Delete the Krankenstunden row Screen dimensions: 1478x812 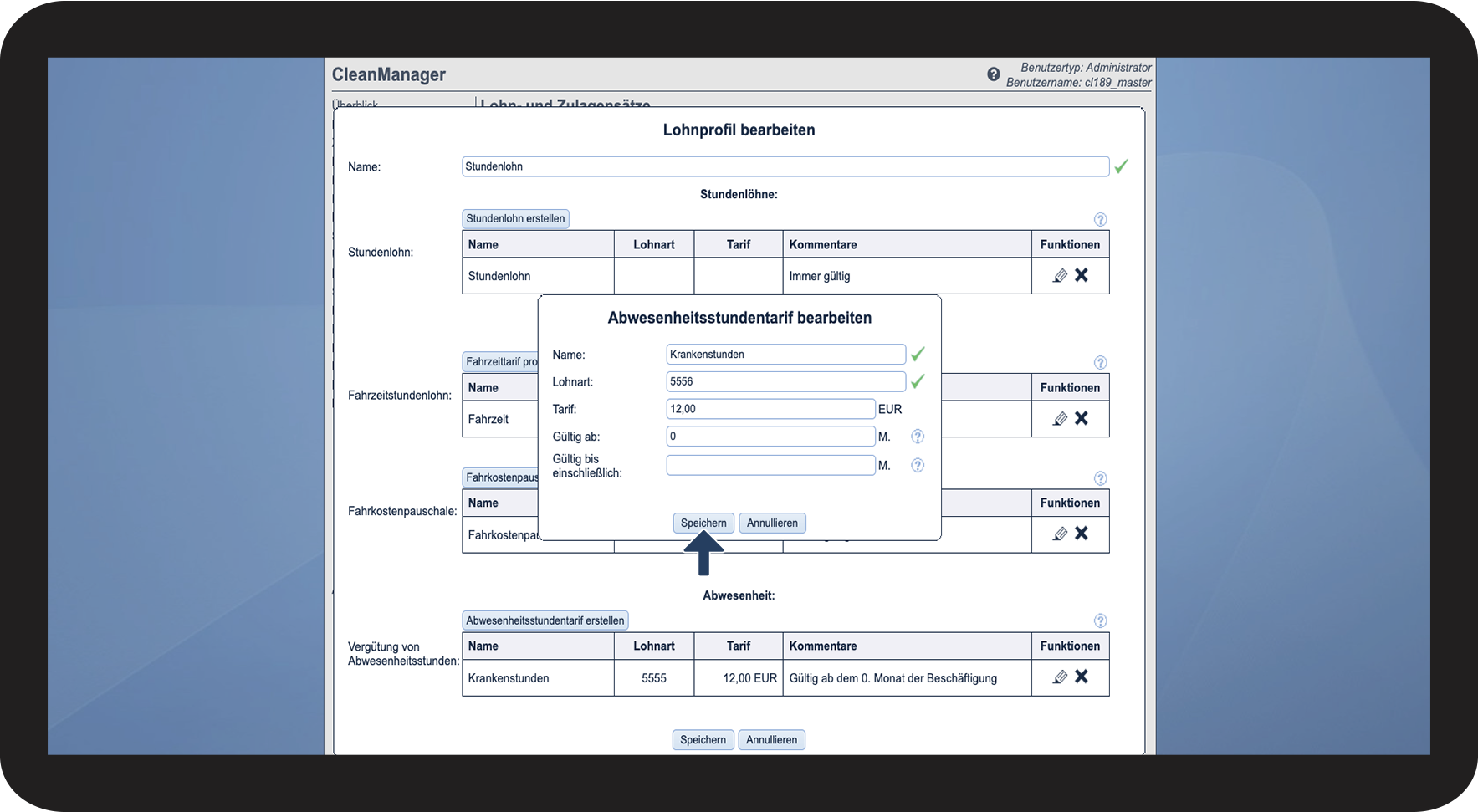1082,677
